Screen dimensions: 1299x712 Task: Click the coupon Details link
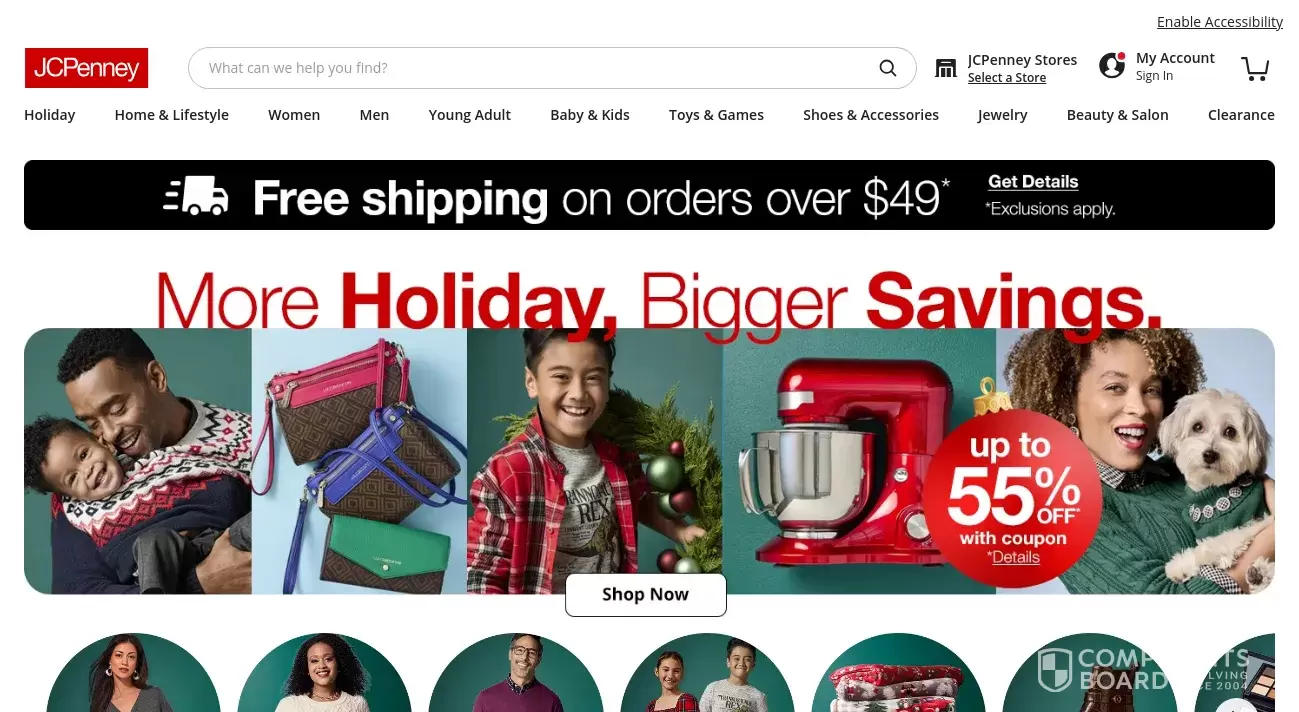click(1015, 557)
